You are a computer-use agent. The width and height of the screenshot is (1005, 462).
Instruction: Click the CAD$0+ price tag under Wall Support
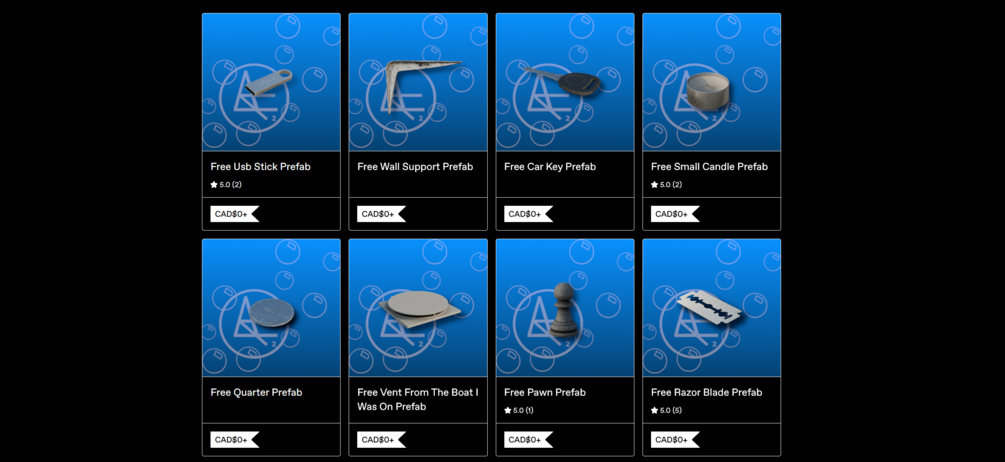click(381, 214)
